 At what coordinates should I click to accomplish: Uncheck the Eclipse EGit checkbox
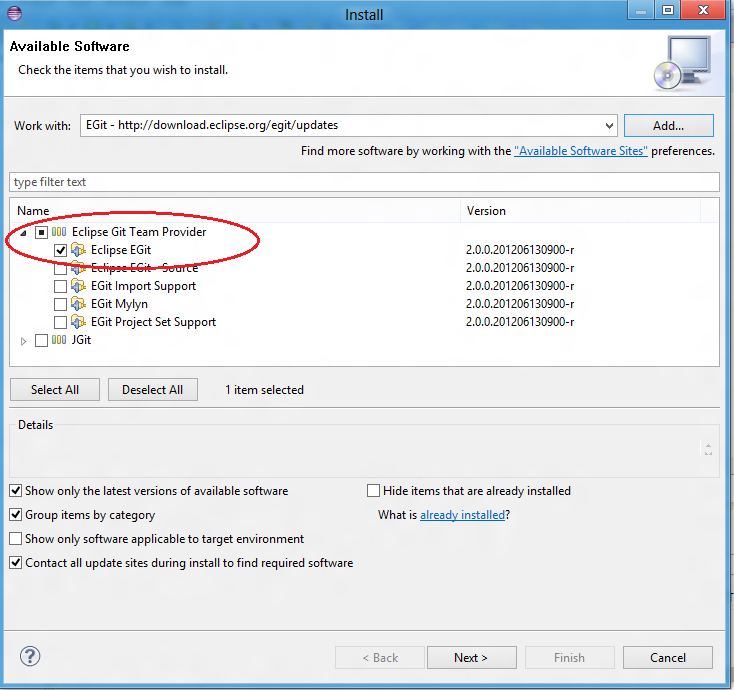(x=60, y=250)
